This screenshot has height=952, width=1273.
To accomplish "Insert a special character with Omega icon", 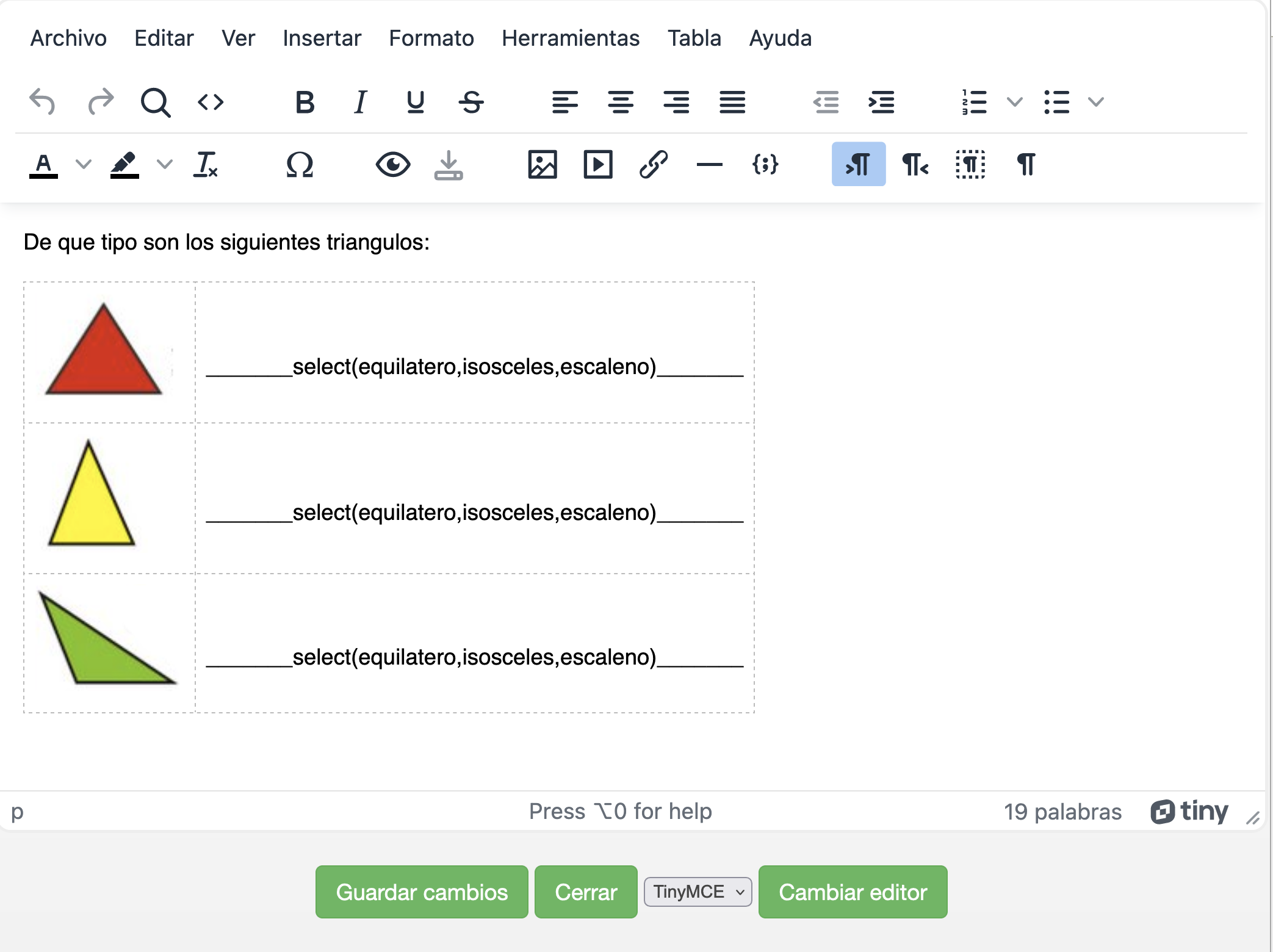I will click(300, 164).
